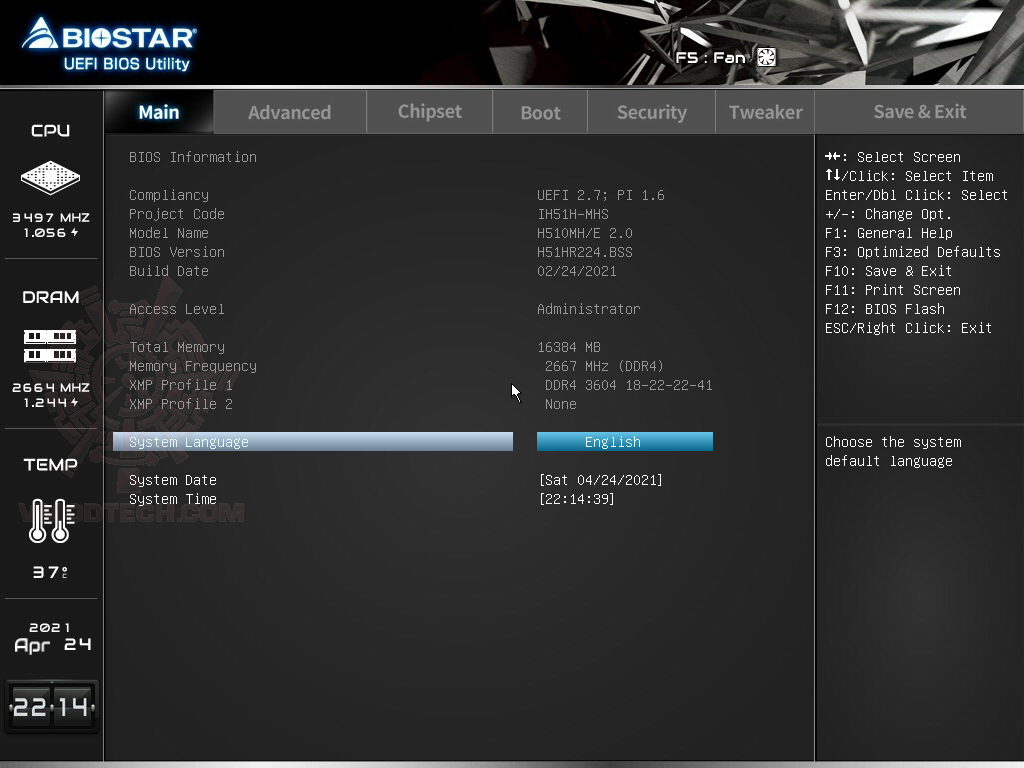Click the 37° temperature reading
The height and width of the screenshot is (768, 1024).
point(50,572)
